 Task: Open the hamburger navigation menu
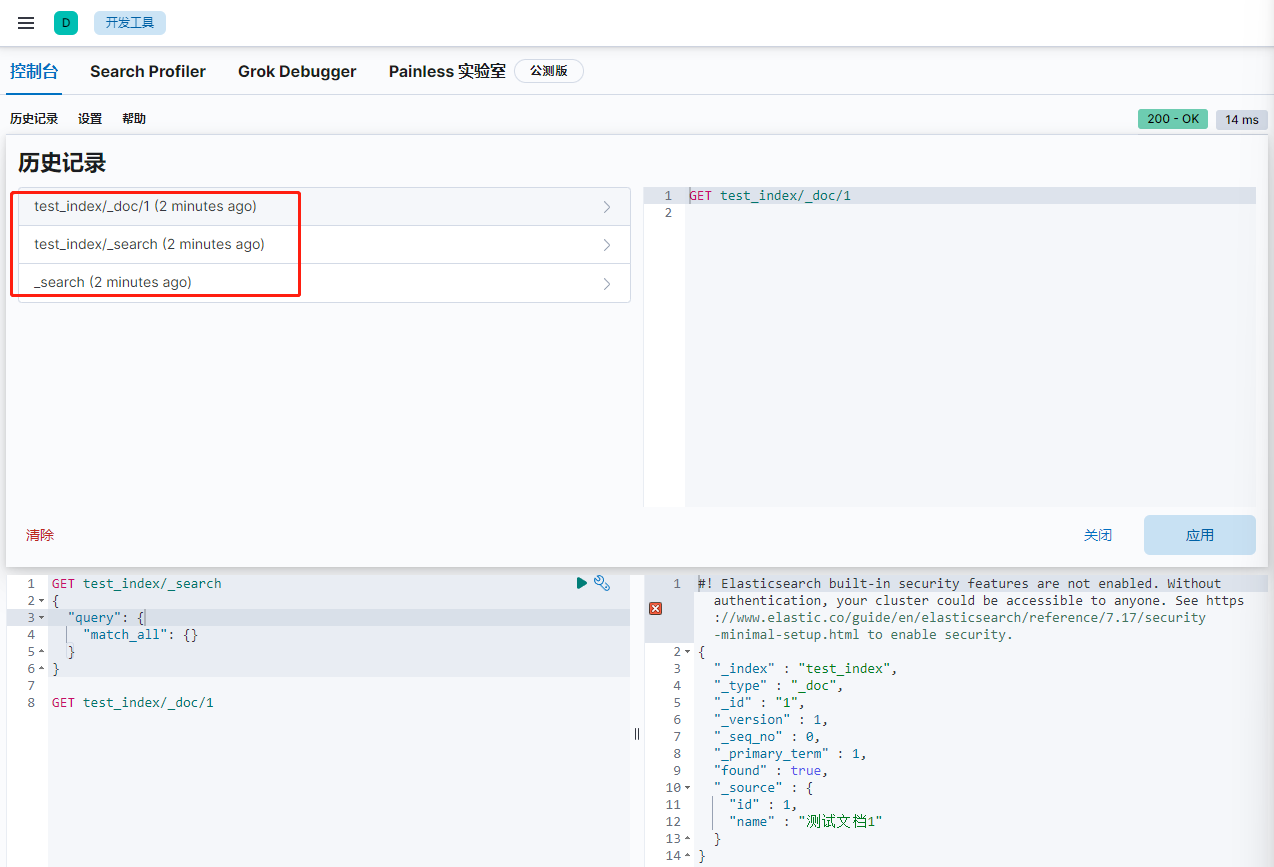tap(26, 23)
